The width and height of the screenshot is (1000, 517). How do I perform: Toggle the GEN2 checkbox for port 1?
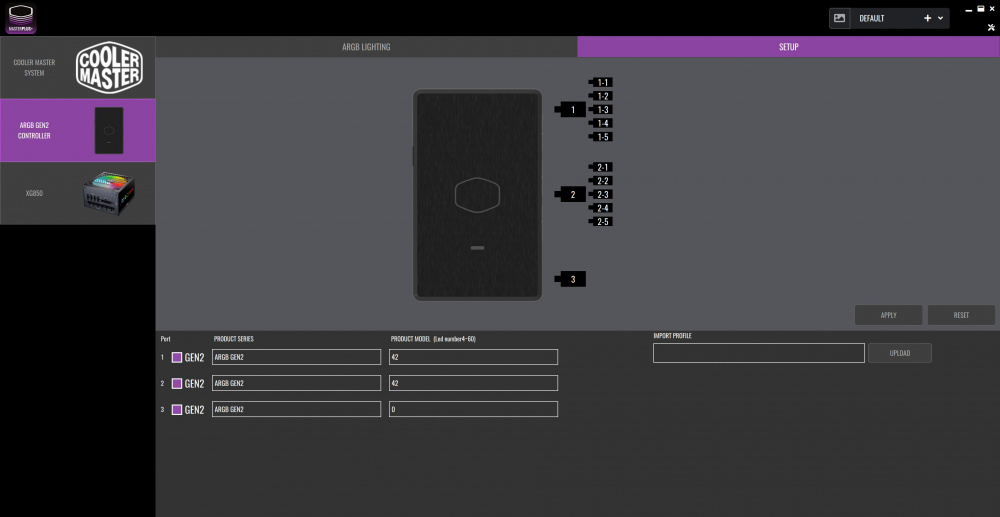(x=177, y=357)
